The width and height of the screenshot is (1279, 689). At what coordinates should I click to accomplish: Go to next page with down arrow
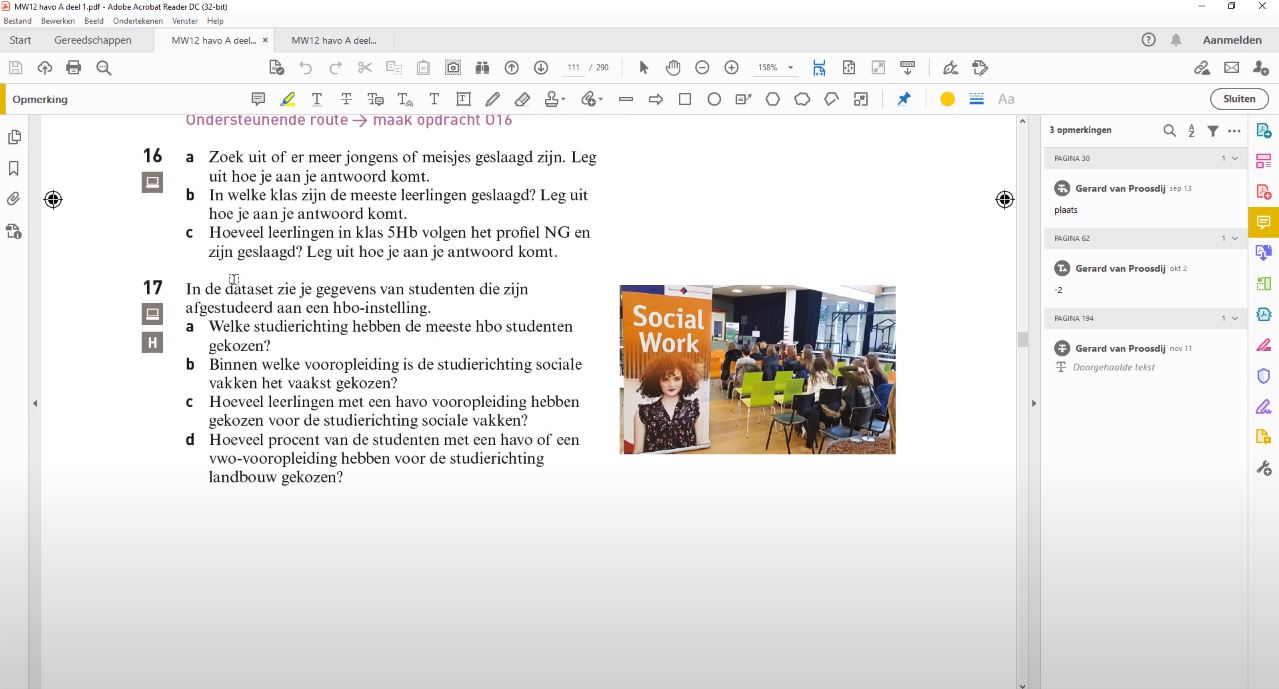pyautogui.click(x=541, y=67)
